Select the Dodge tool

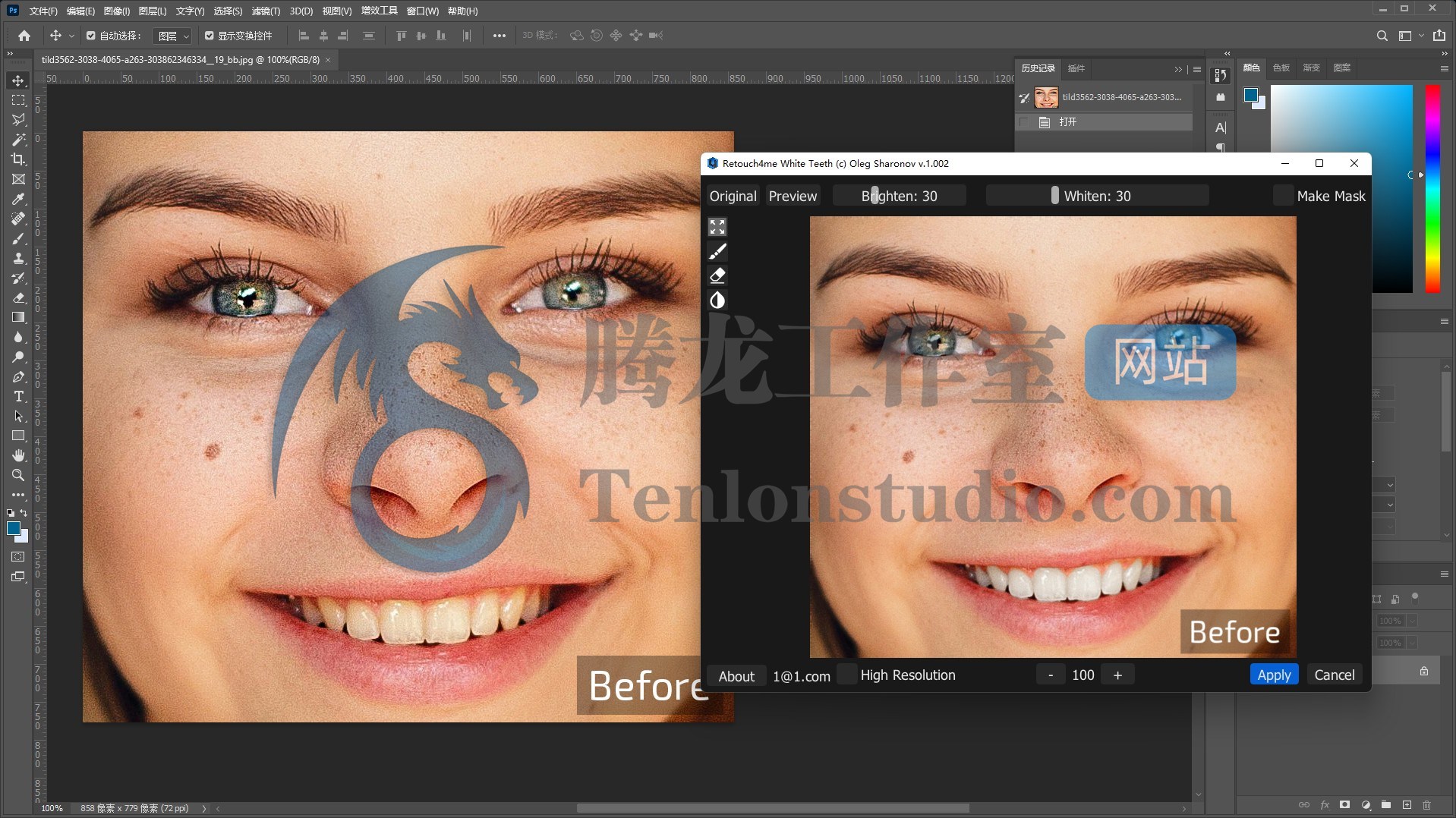pyautogui.click(x=18, y=357)
